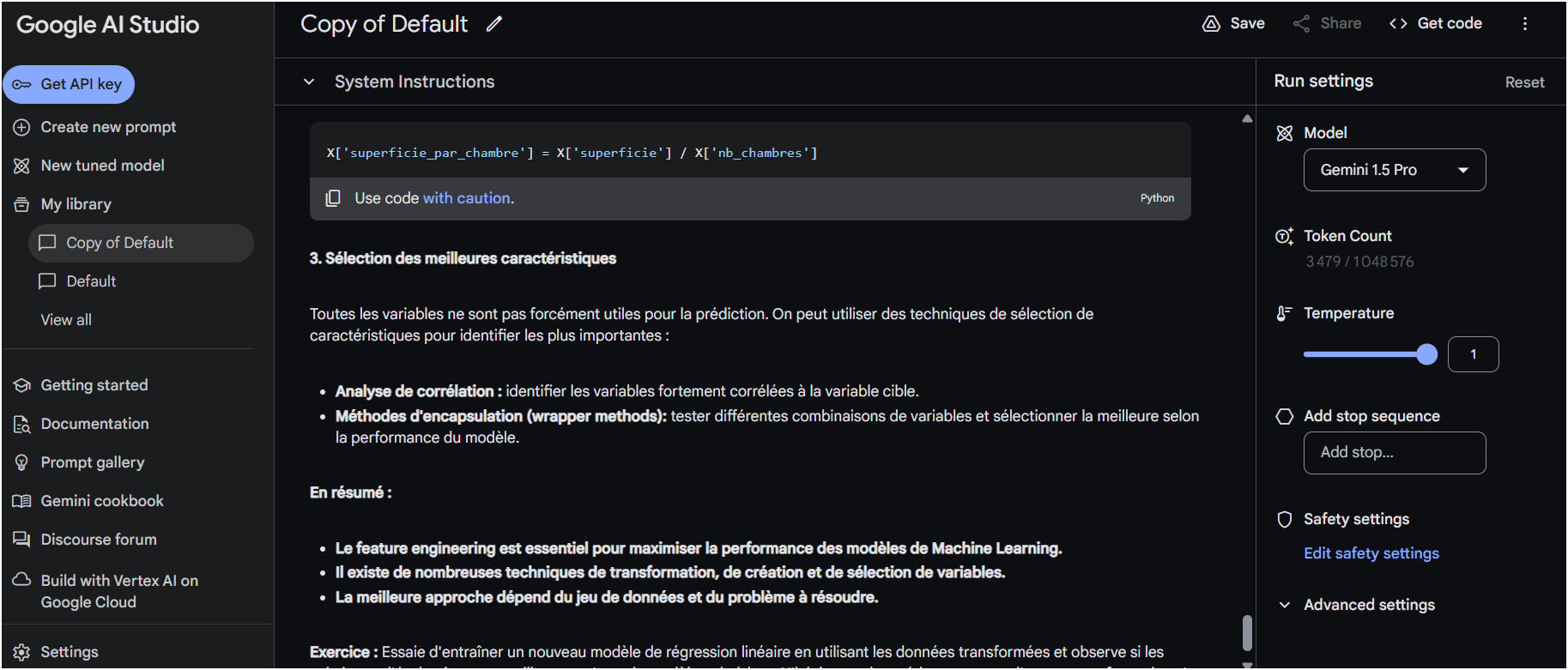Screen dimensions: 1568x670
Task: Click the pencil icon to rename prompt
Action: click(493, 24)
